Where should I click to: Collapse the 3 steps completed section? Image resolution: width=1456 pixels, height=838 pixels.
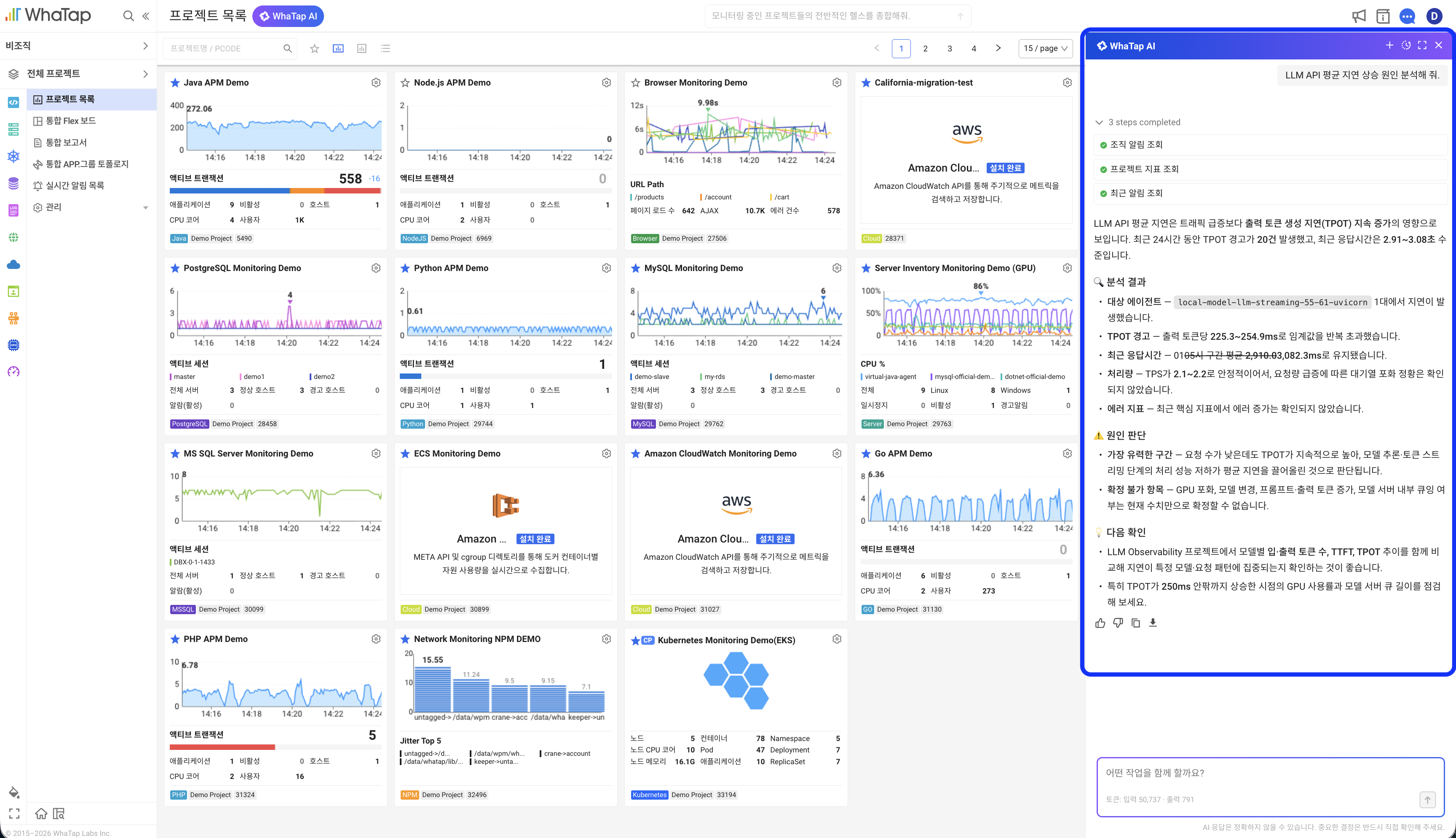pyautogui.click(x=1099, y=123)
